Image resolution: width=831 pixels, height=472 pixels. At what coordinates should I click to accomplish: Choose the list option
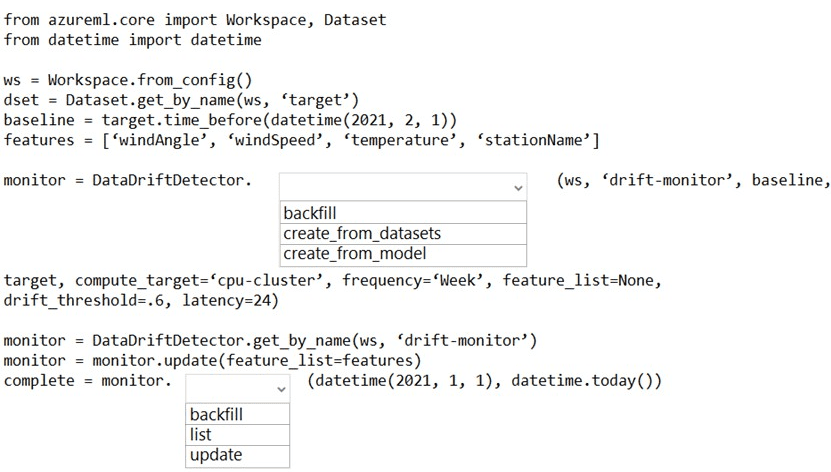tap(238, 434)
